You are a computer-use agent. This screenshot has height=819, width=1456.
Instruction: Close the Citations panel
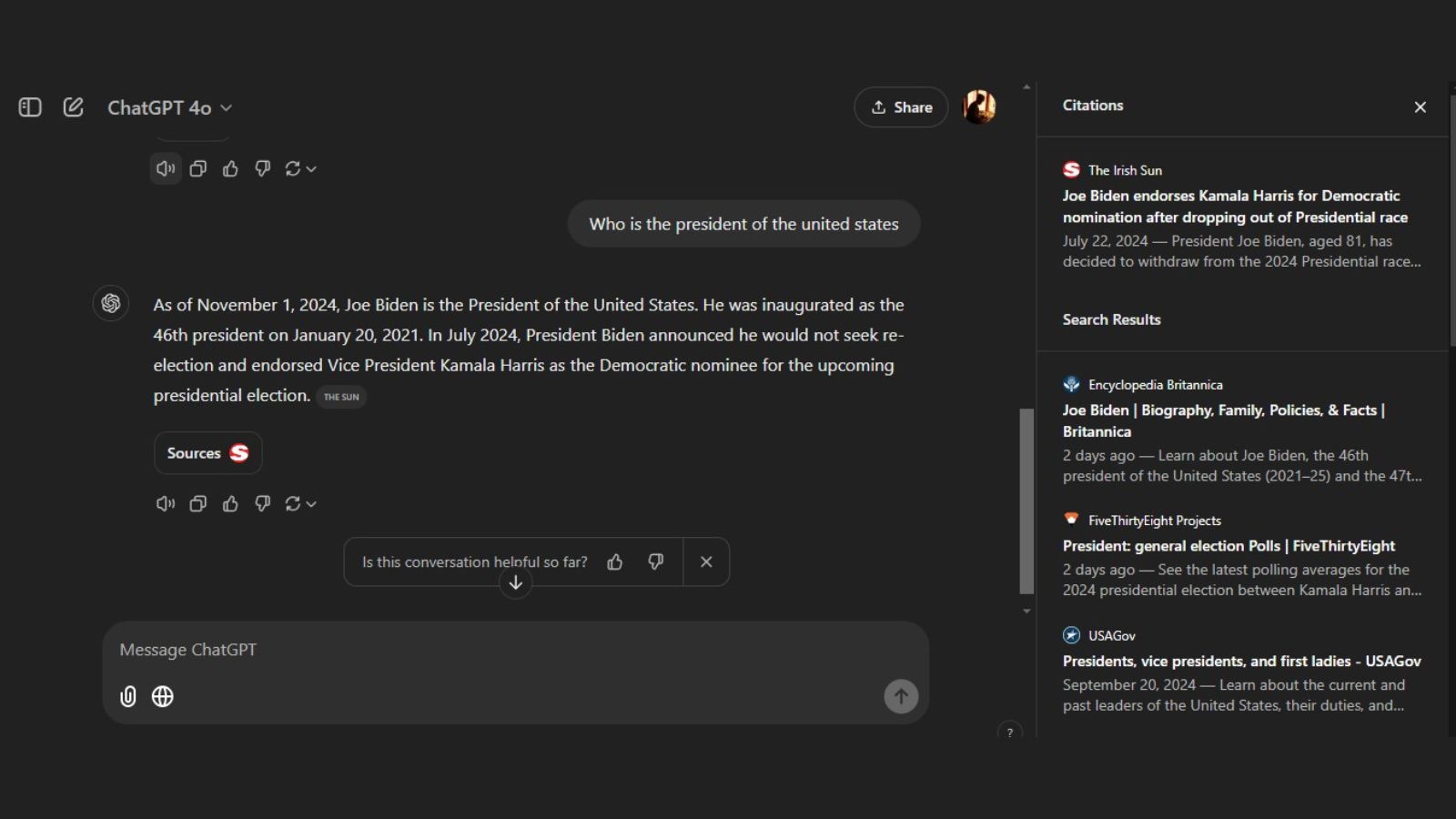(1420, 107)
